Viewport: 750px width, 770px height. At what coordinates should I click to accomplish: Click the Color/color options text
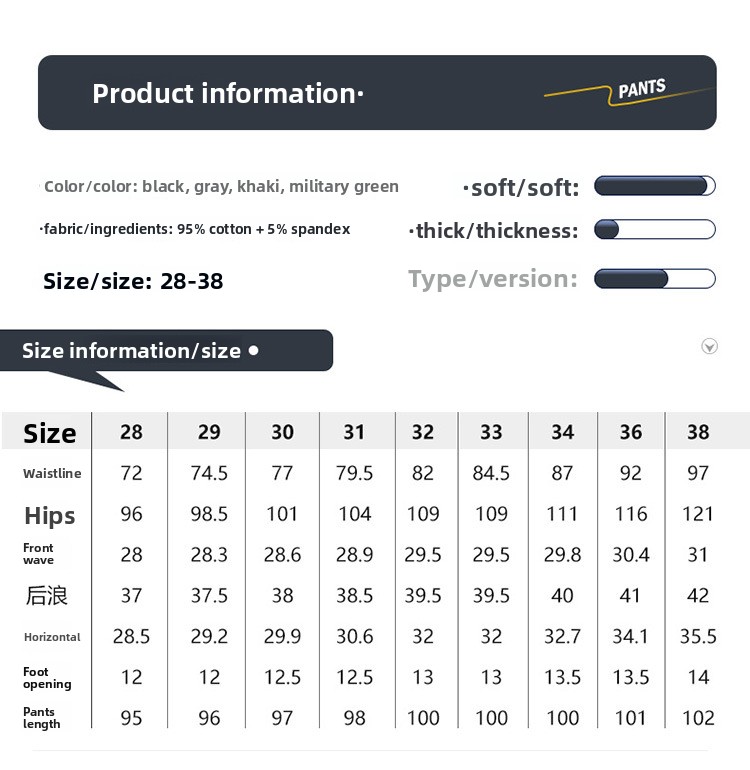coord(221,187)
